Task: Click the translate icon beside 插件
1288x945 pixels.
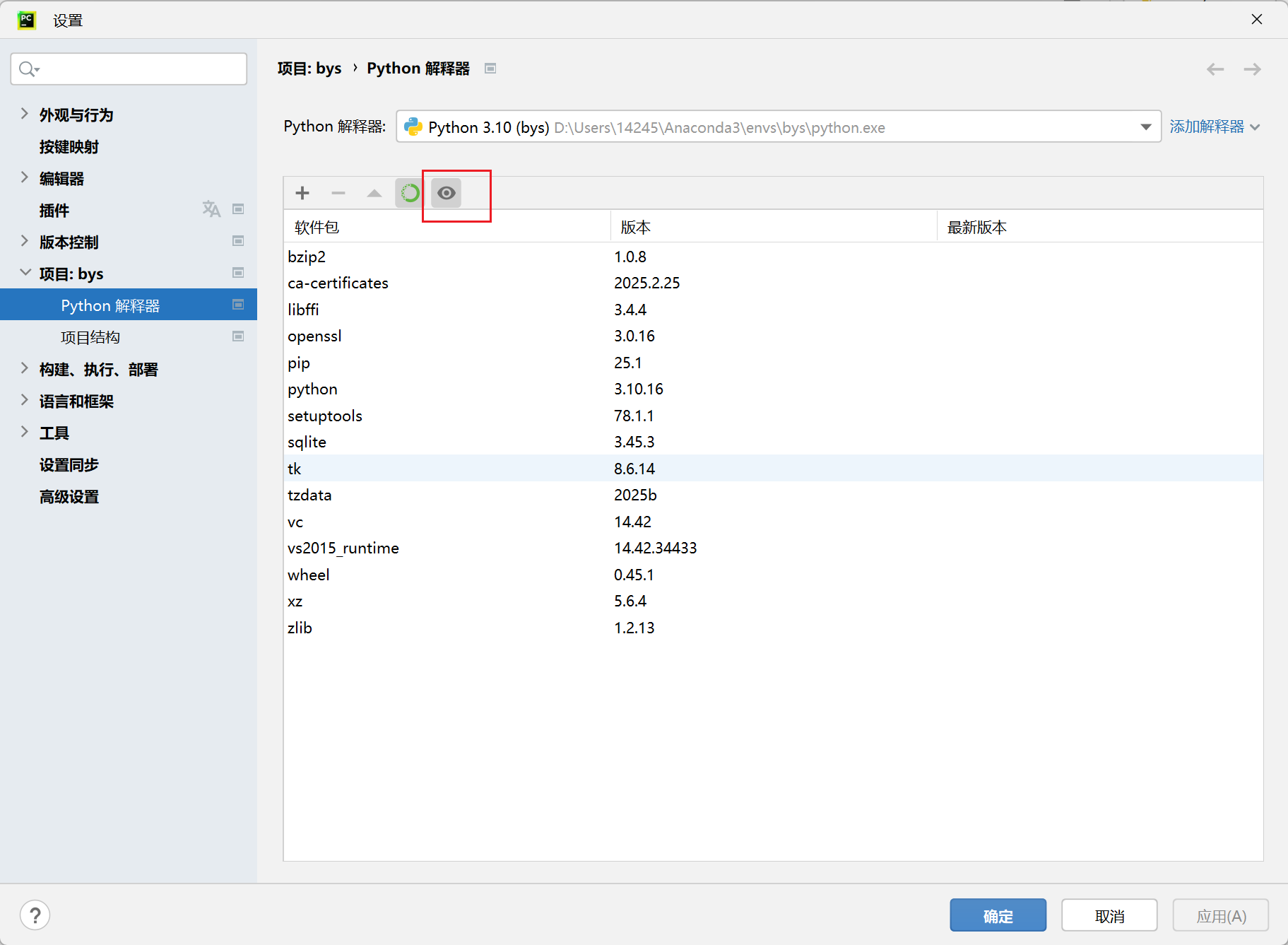Action: (211, 209)
